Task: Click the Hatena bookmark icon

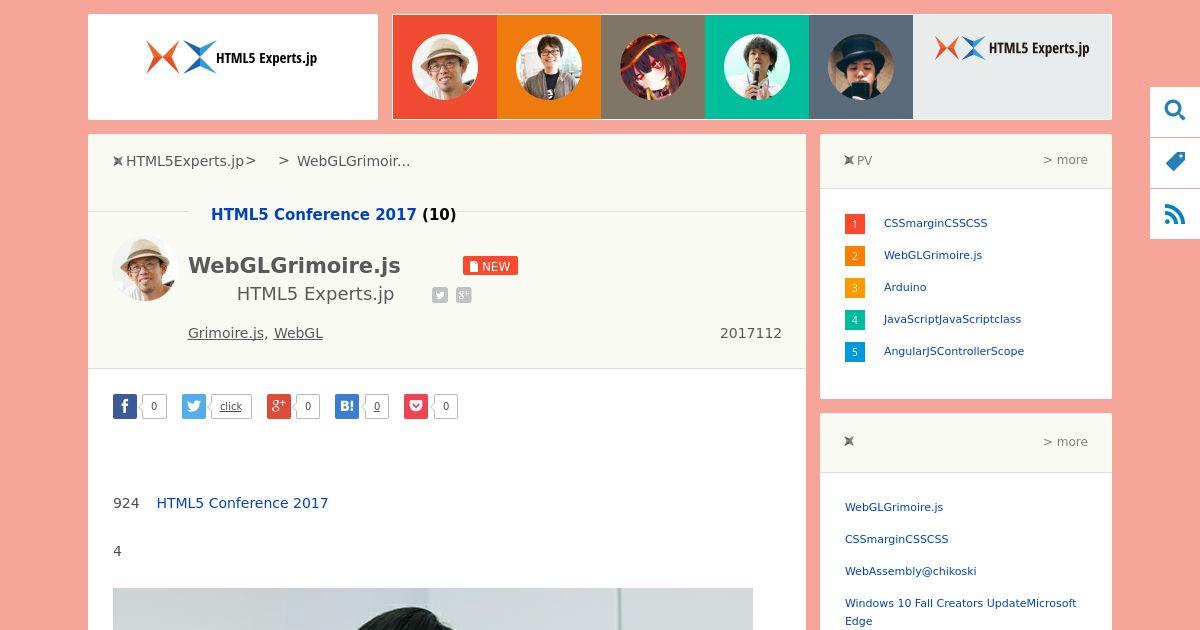Action: click(x=347, y=406)
